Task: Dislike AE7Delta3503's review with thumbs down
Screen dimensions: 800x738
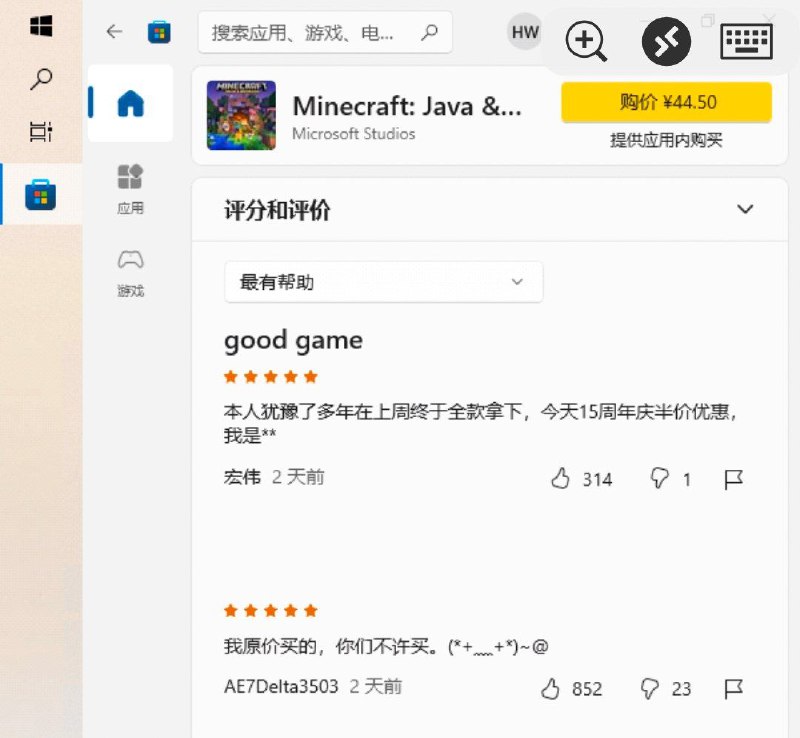Action: pyautogui.click(x=649, y=688)
